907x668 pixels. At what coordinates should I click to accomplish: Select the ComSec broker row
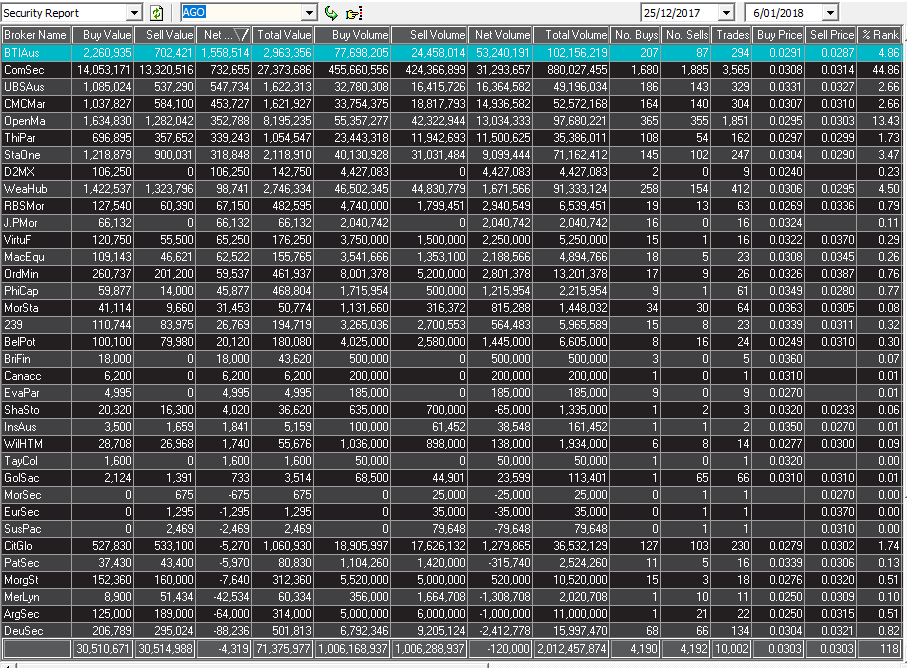(452, 70)
